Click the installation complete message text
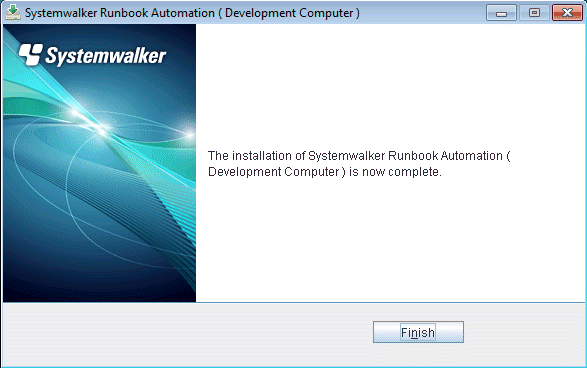 [359, 164]
